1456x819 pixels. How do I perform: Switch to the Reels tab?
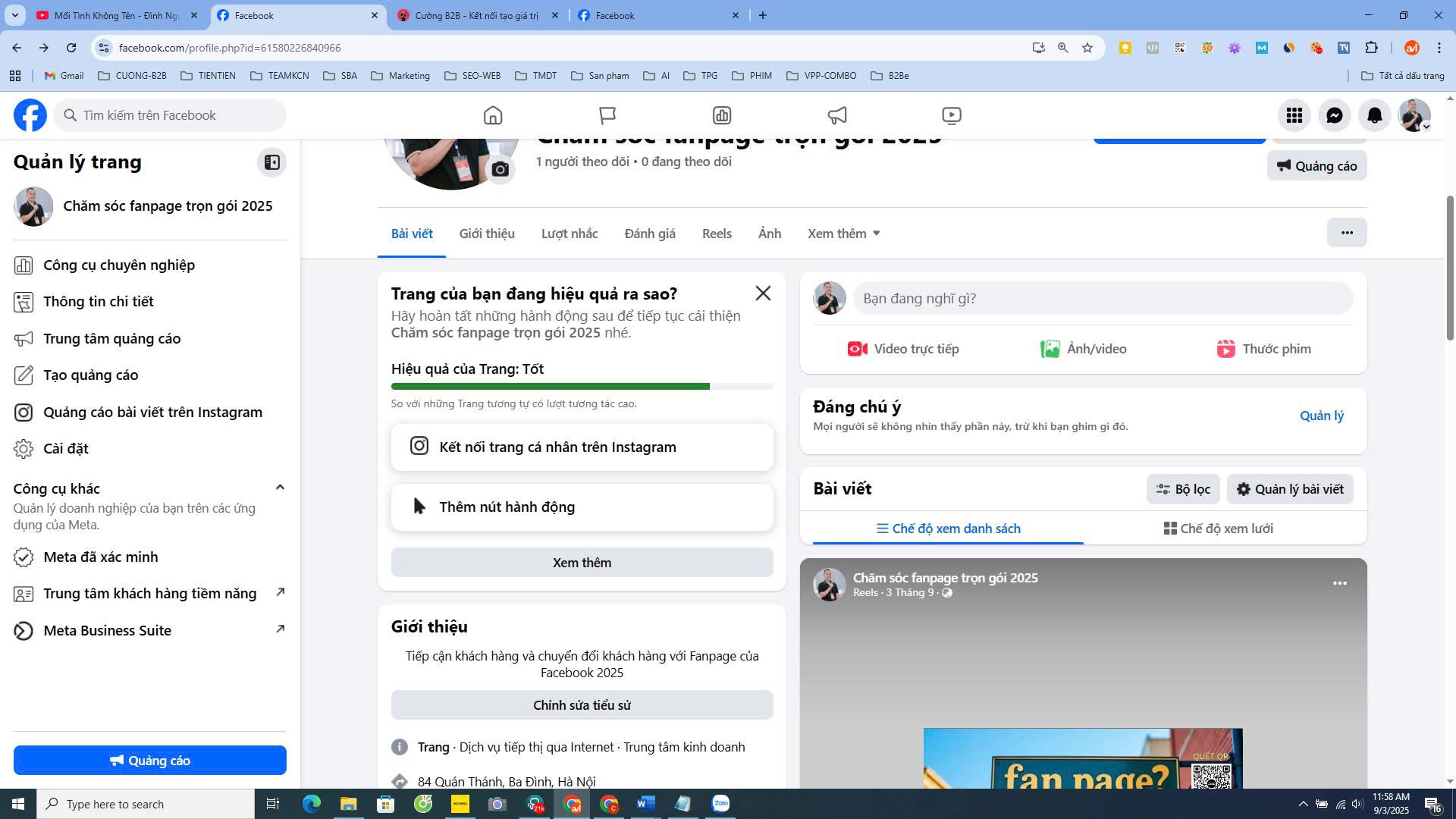tap(717, 234)
